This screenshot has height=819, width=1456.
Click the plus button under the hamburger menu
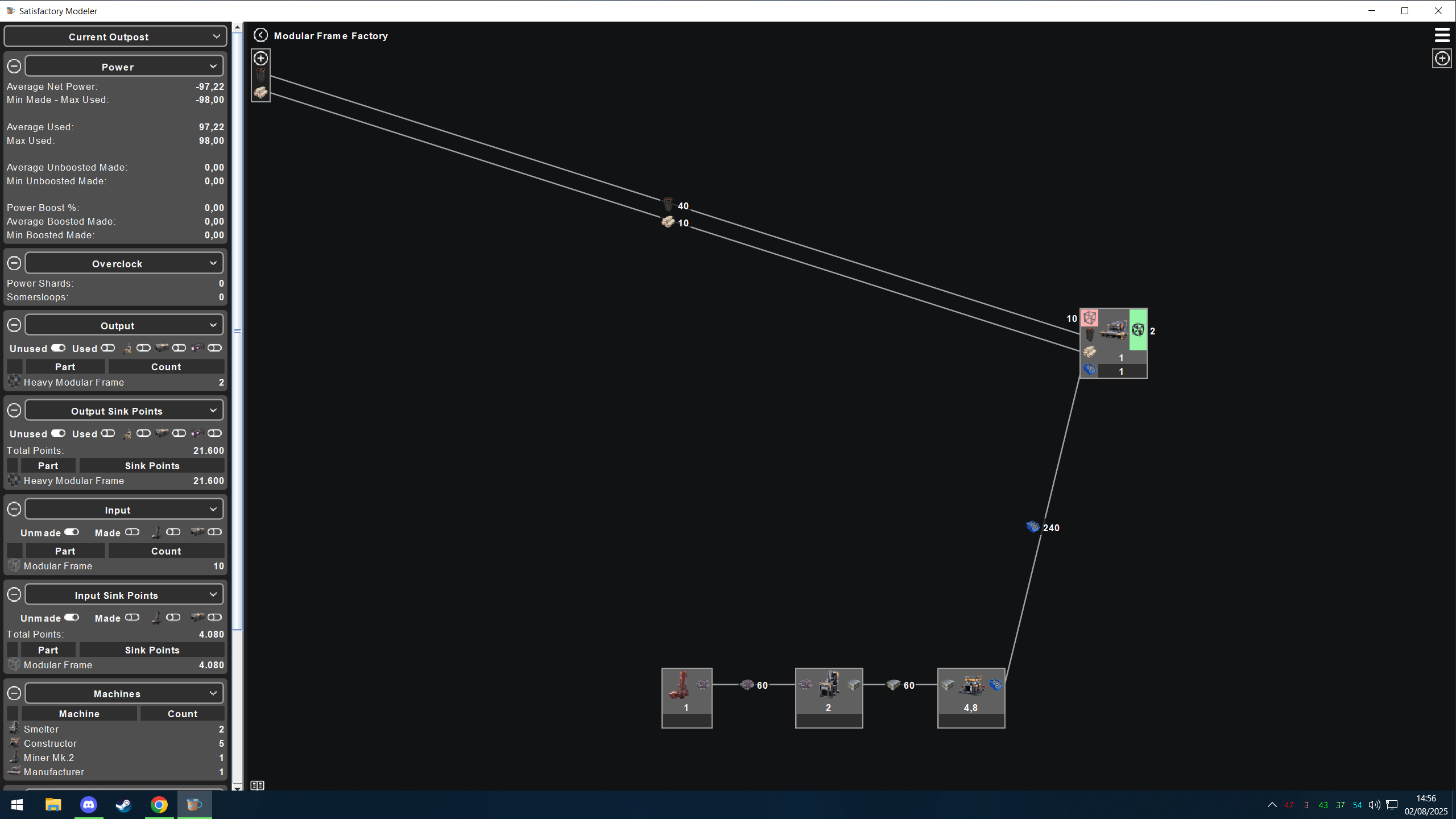(x=1442, y=58)
